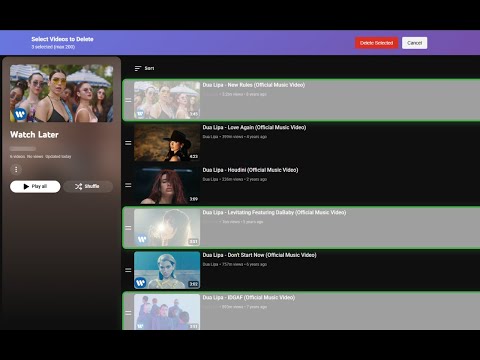Open the Don't Start Now title link
Viewport: 480px width, 360px height.
[260, 255]
